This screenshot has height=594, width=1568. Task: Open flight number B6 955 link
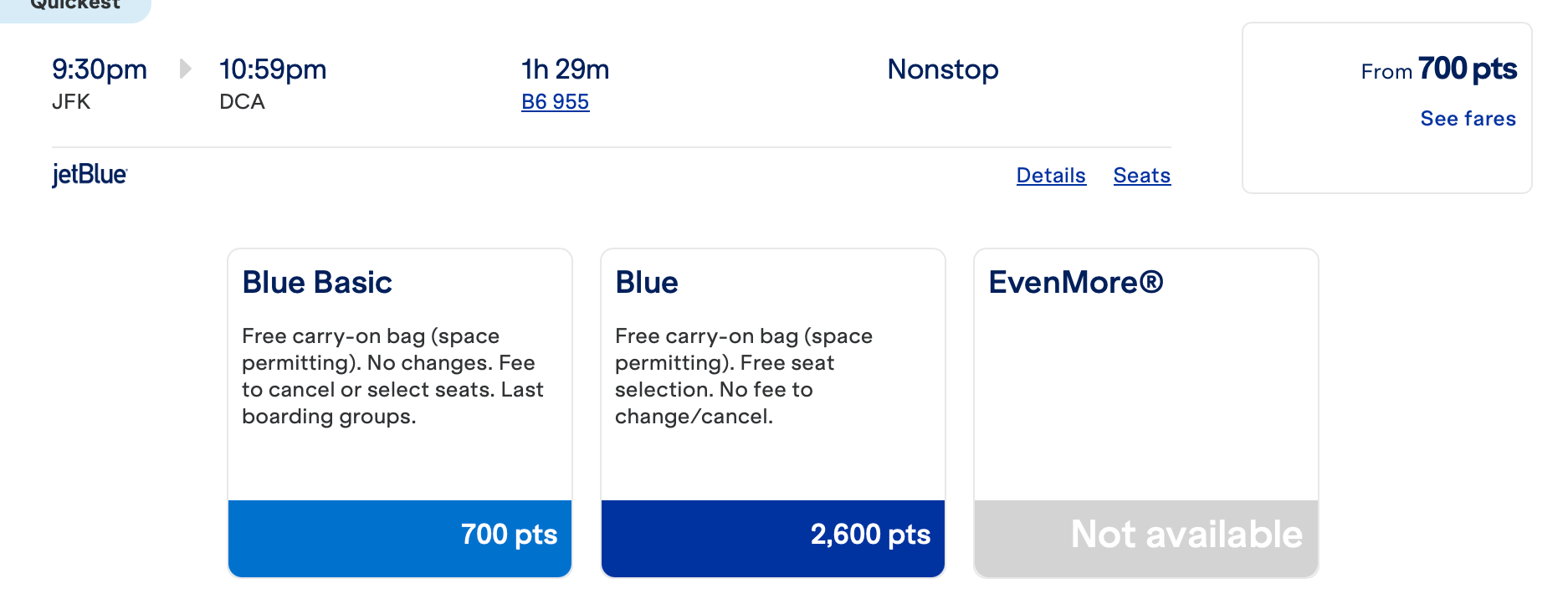[x=555, y=102]
